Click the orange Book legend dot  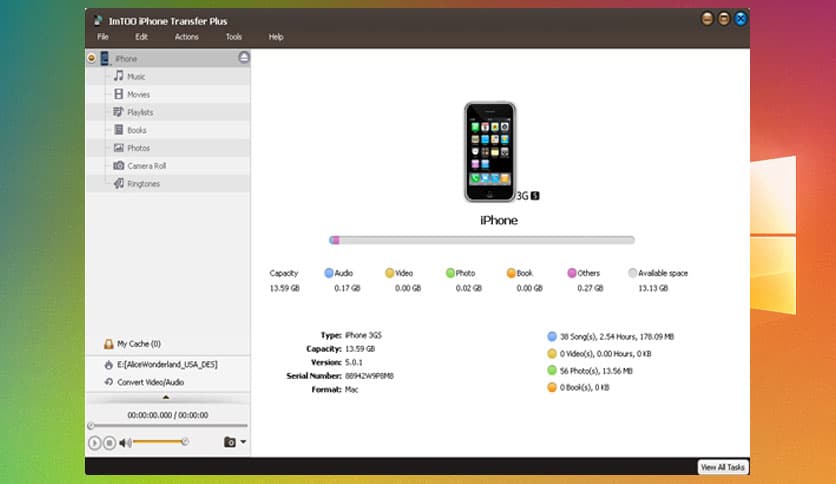click(511, 273)
